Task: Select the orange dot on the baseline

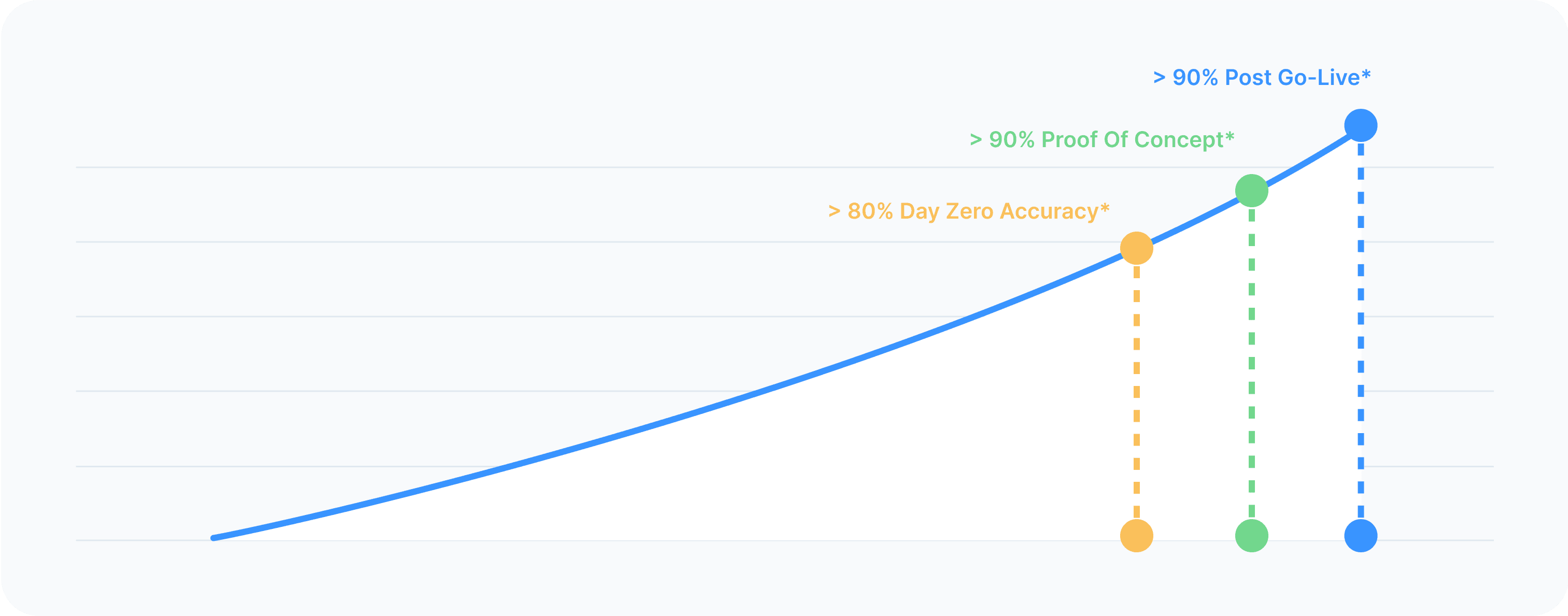Action: click(1136, 536)
